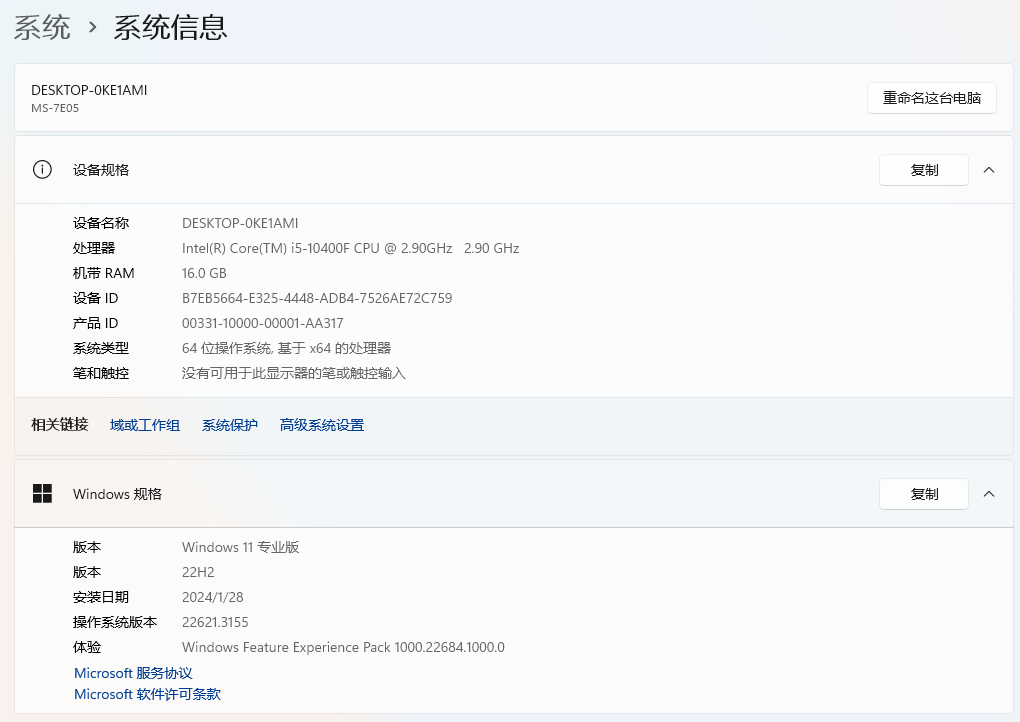Click the 设备 ID label

click(x=96, y=298)
